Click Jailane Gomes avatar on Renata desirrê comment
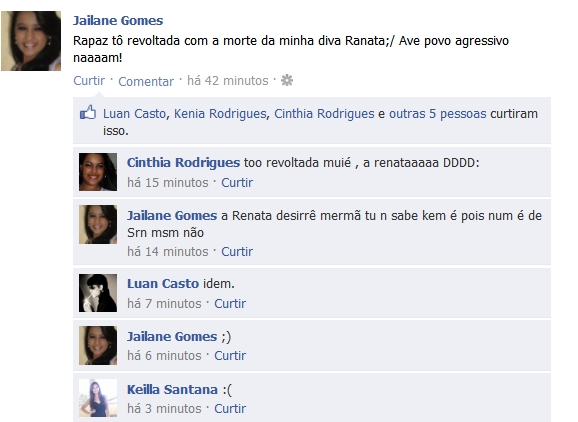Image resolution: width=578 pixels, height=422 pixels. tap(98, 224)
